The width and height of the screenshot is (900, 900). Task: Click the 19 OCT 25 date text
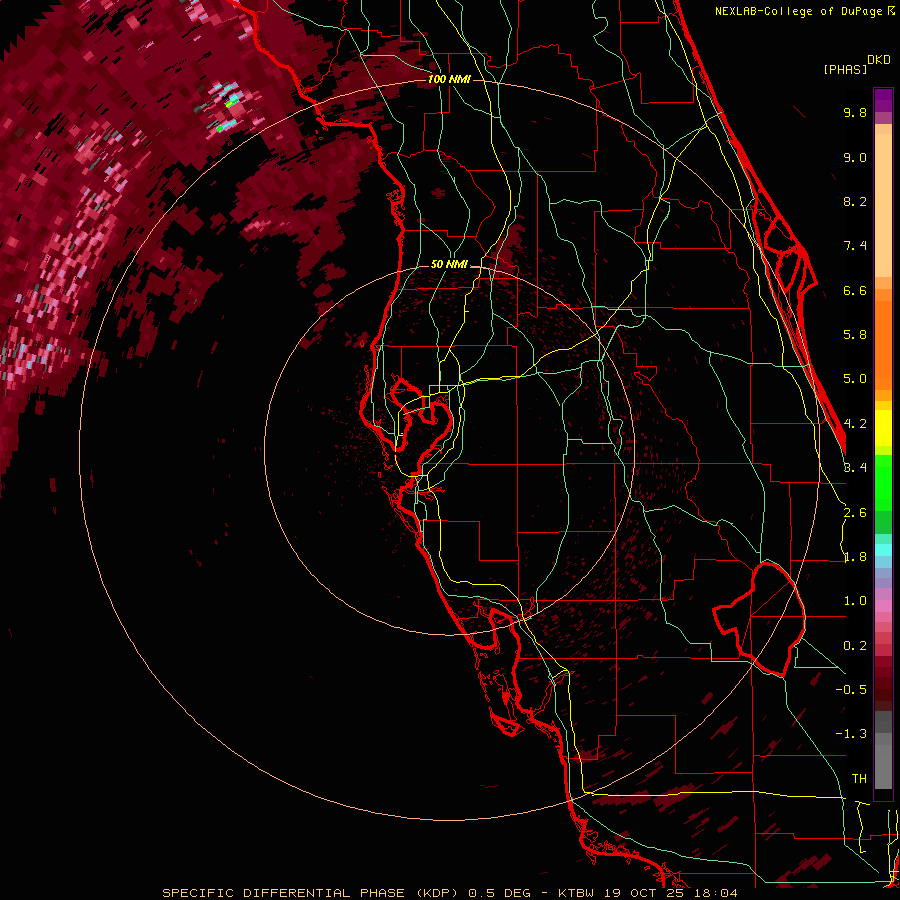(645, 893)
